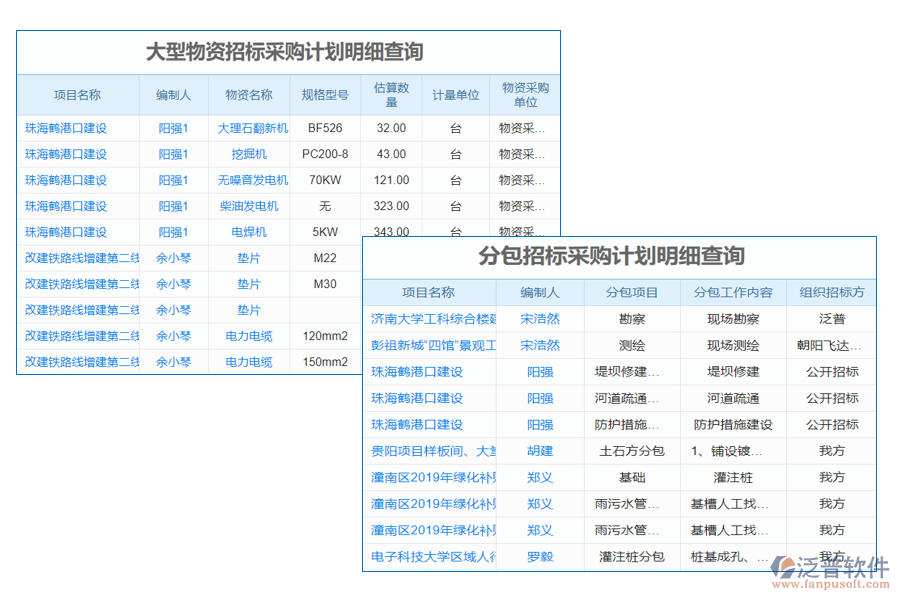
Task: Click editor link 阳强1 in the first row
Action: click(172, 128)
